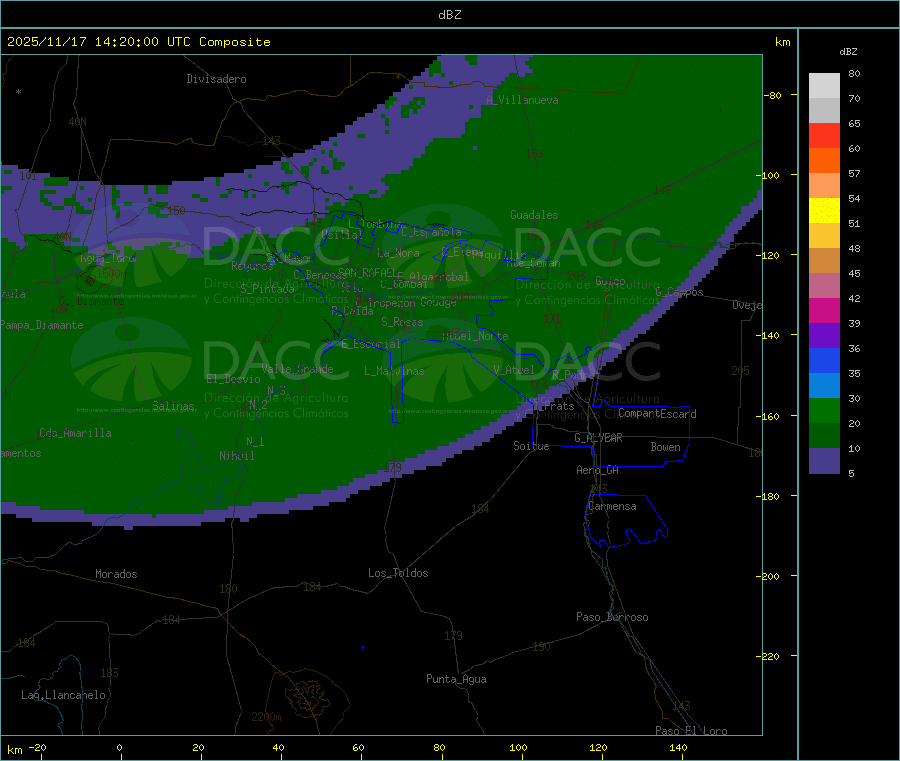This screenshot has height=761, width=900.
Task: Click the Co_Diamante label
Action: click(x=91, y=301)
